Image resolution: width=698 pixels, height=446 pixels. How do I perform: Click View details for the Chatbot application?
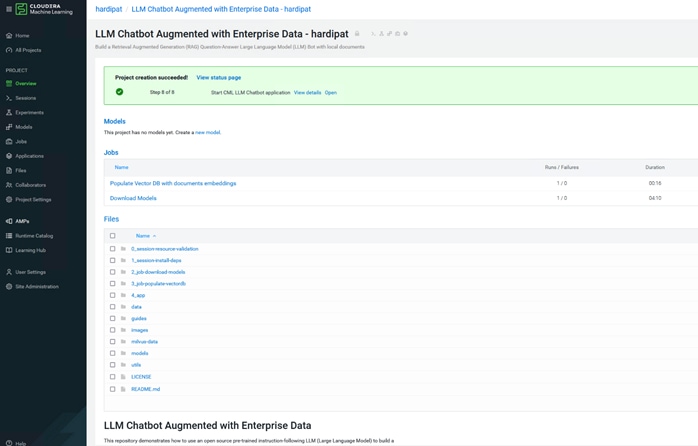tap(307, 93)
